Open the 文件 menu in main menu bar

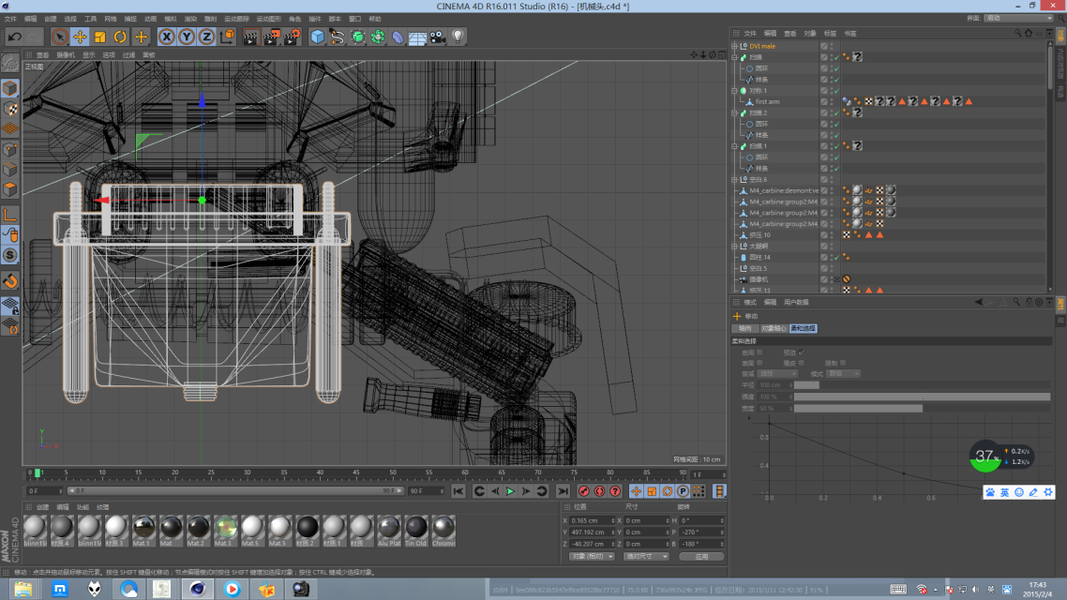click(11, 19)
